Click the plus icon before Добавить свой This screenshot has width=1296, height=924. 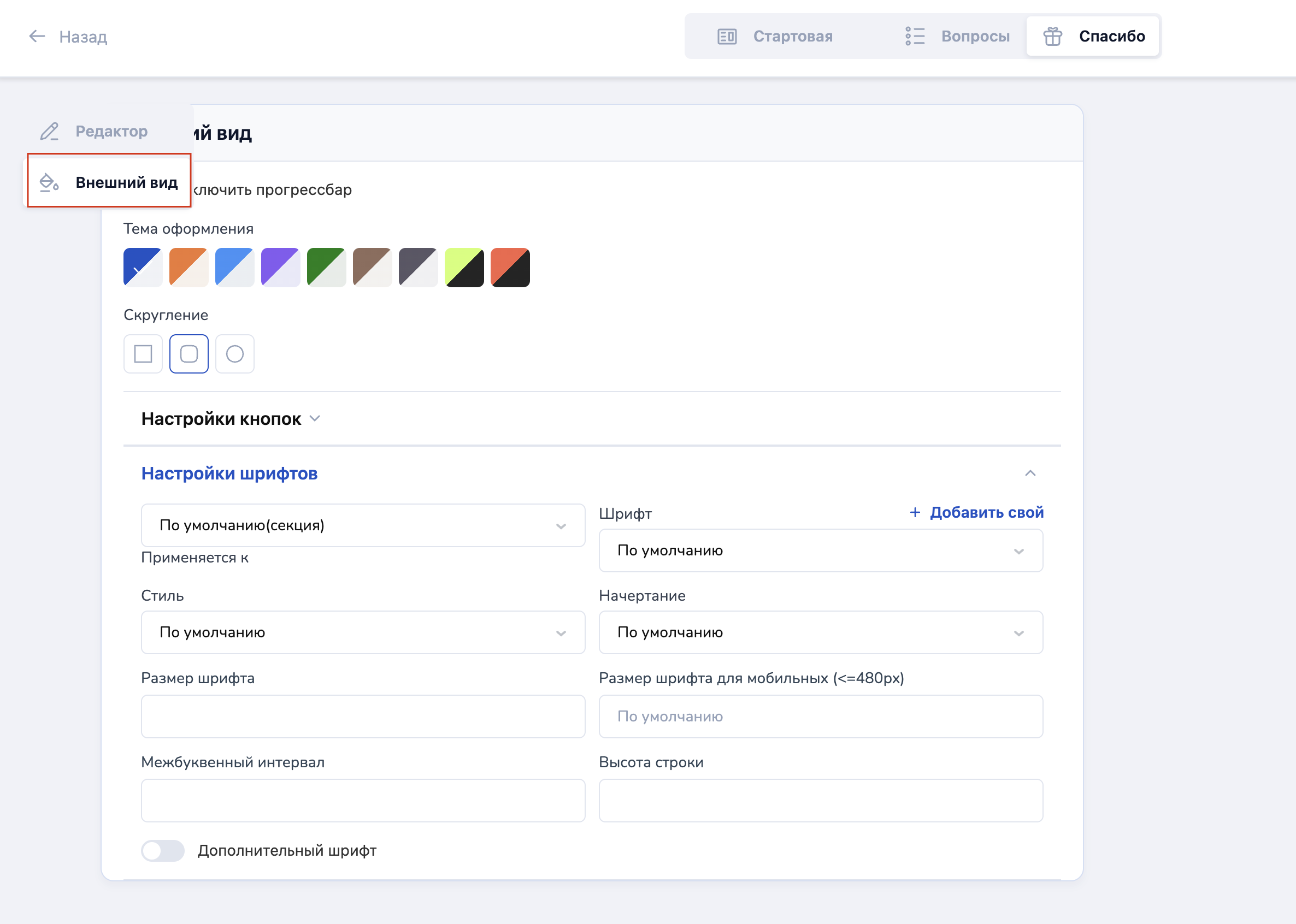(x=915, y=512)
